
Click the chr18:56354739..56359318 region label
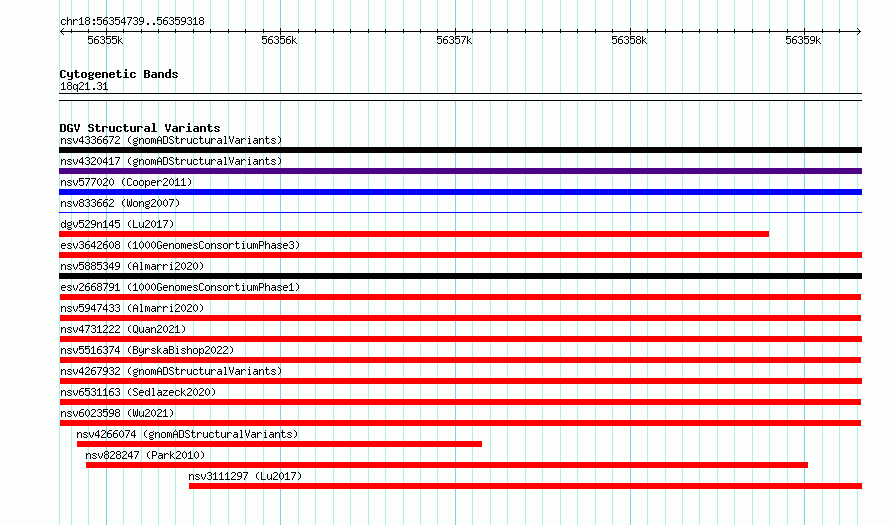[132, 22]
